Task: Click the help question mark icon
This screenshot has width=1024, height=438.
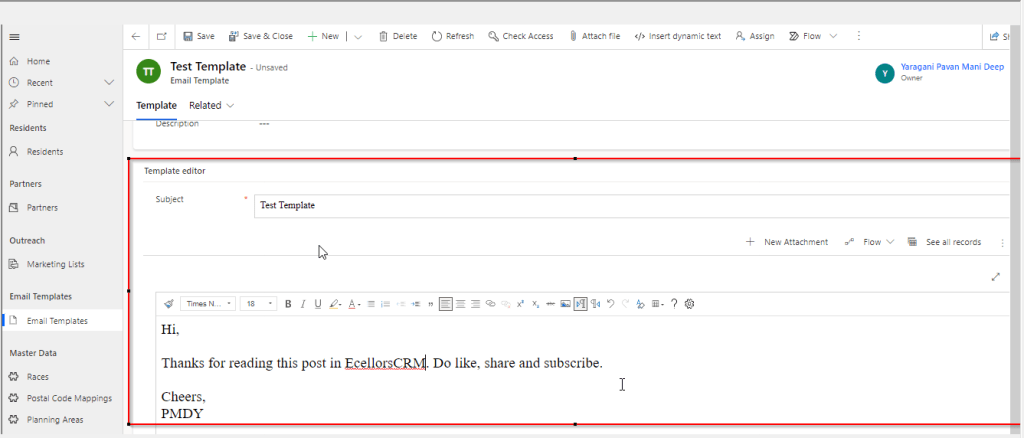Action: (674, 304)
